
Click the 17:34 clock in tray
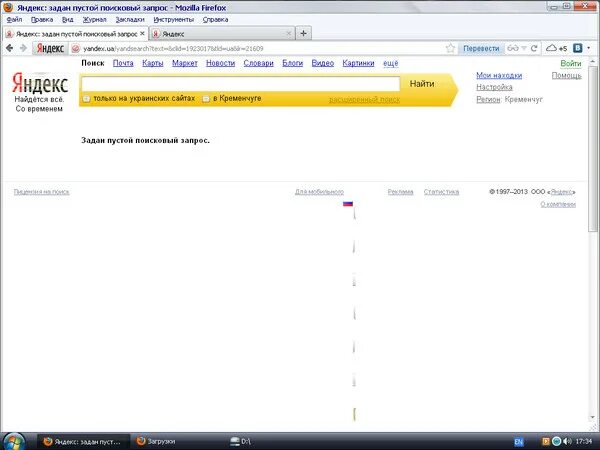pos(584,441)
